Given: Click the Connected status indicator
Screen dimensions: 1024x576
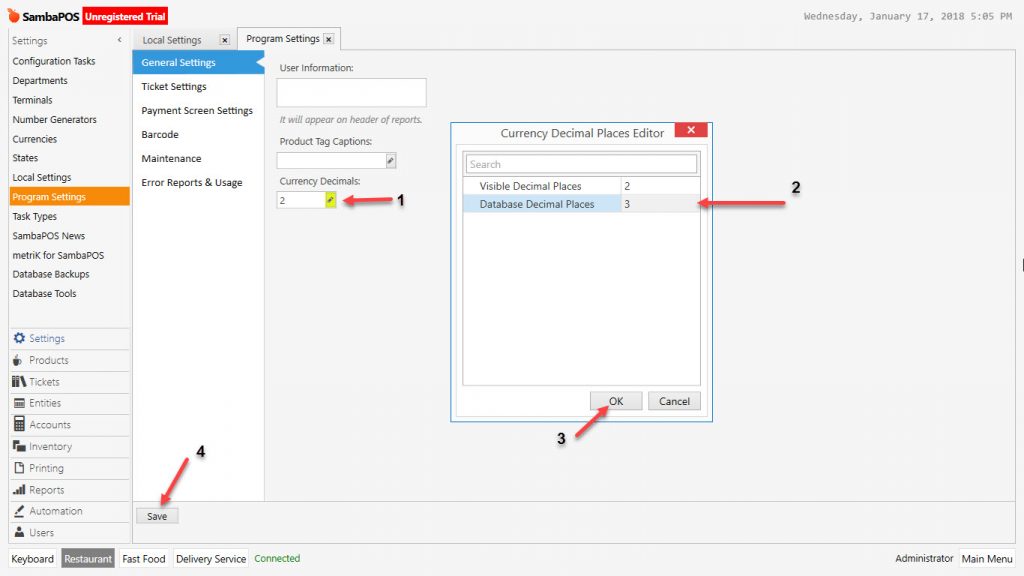Looking at the screenshot, I should click(x=277, y=558).
